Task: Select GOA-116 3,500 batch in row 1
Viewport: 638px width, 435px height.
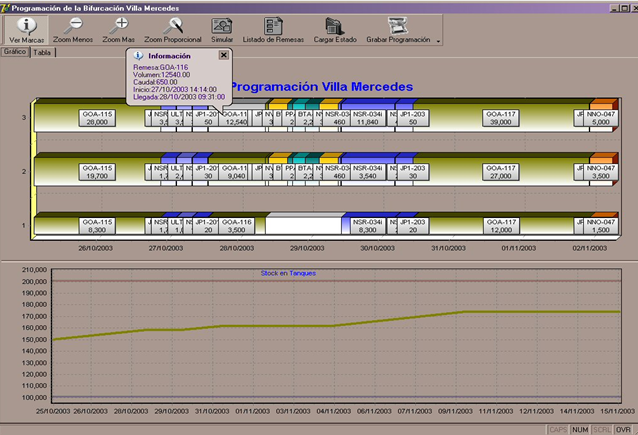Action: tap(236, 226)
